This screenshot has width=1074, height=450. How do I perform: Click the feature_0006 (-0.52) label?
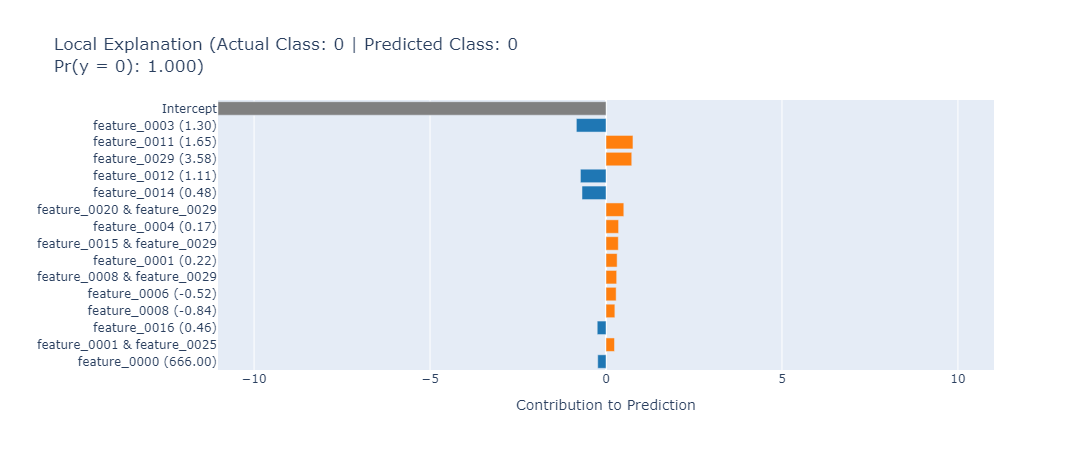[x=152, y=294]
